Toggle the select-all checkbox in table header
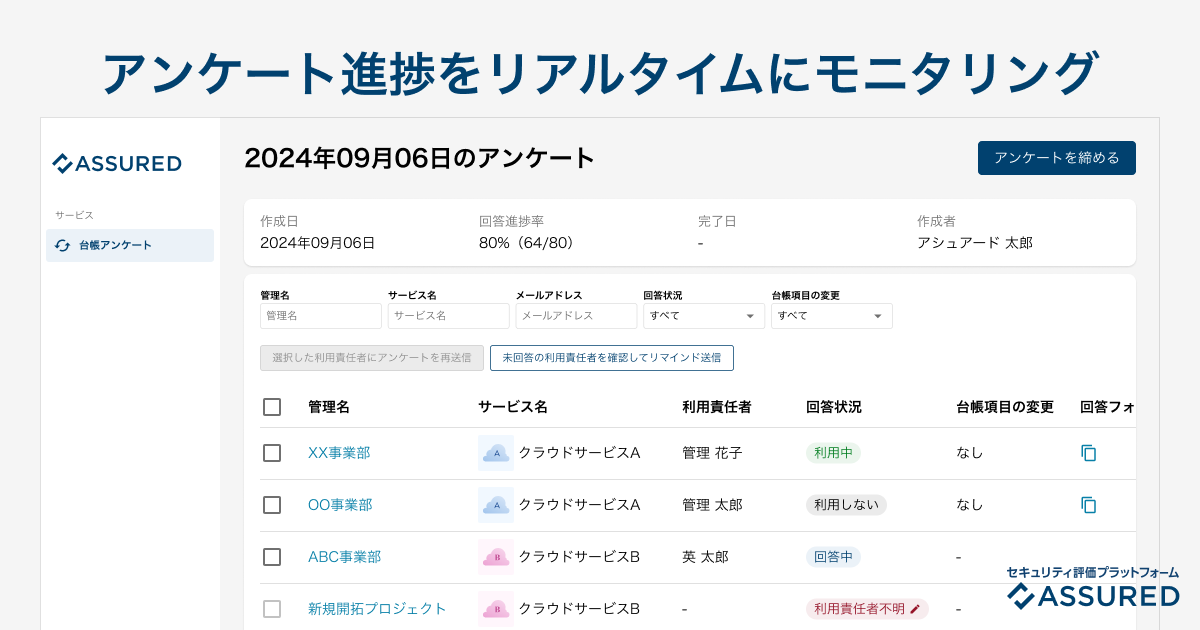 click(x=272, y=407)
